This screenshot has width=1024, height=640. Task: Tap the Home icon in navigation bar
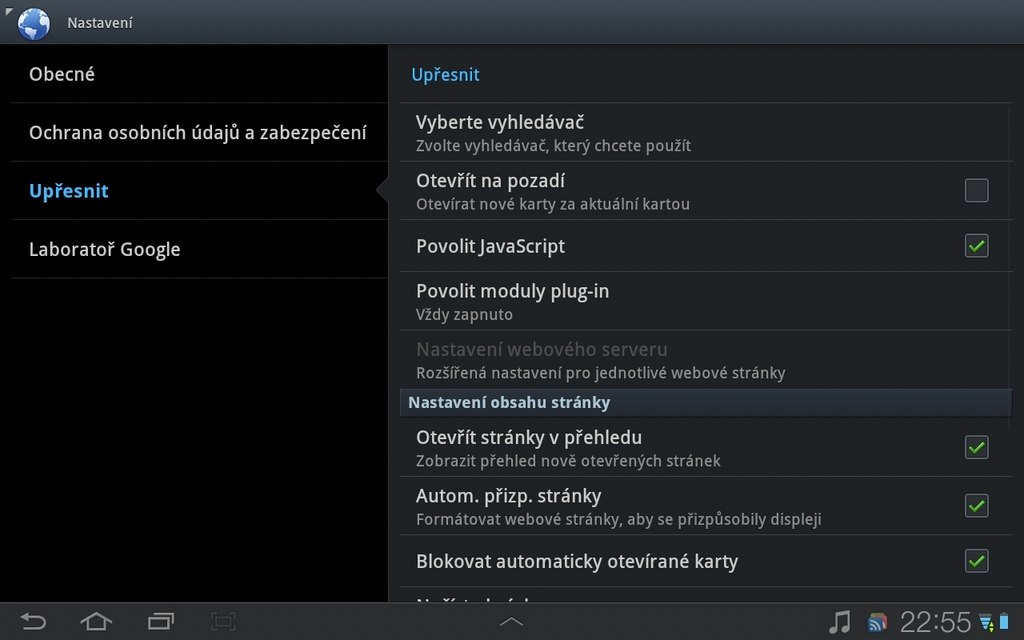[96, 621]
